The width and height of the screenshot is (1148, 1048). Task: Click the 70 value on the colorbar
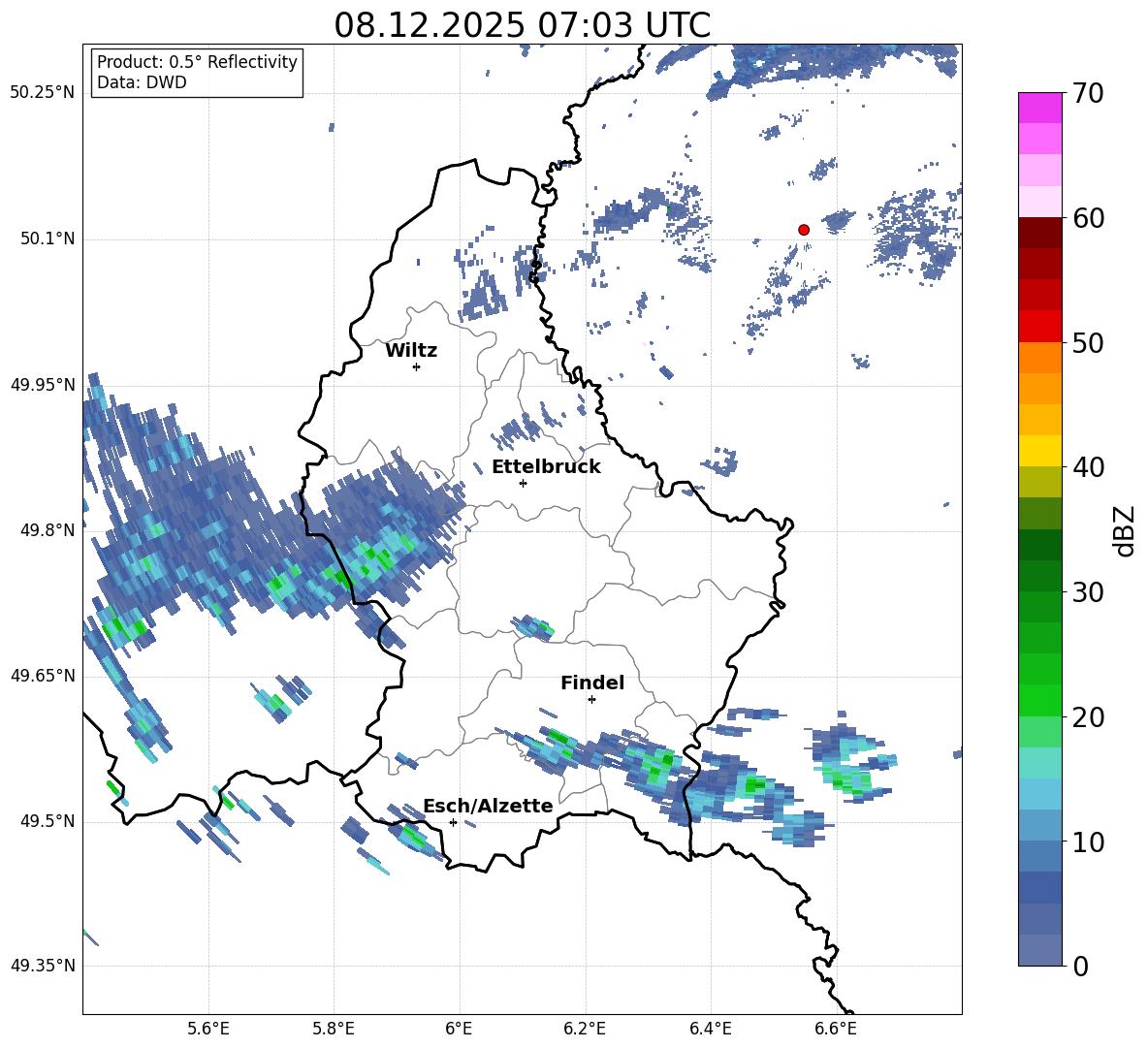1088,93
